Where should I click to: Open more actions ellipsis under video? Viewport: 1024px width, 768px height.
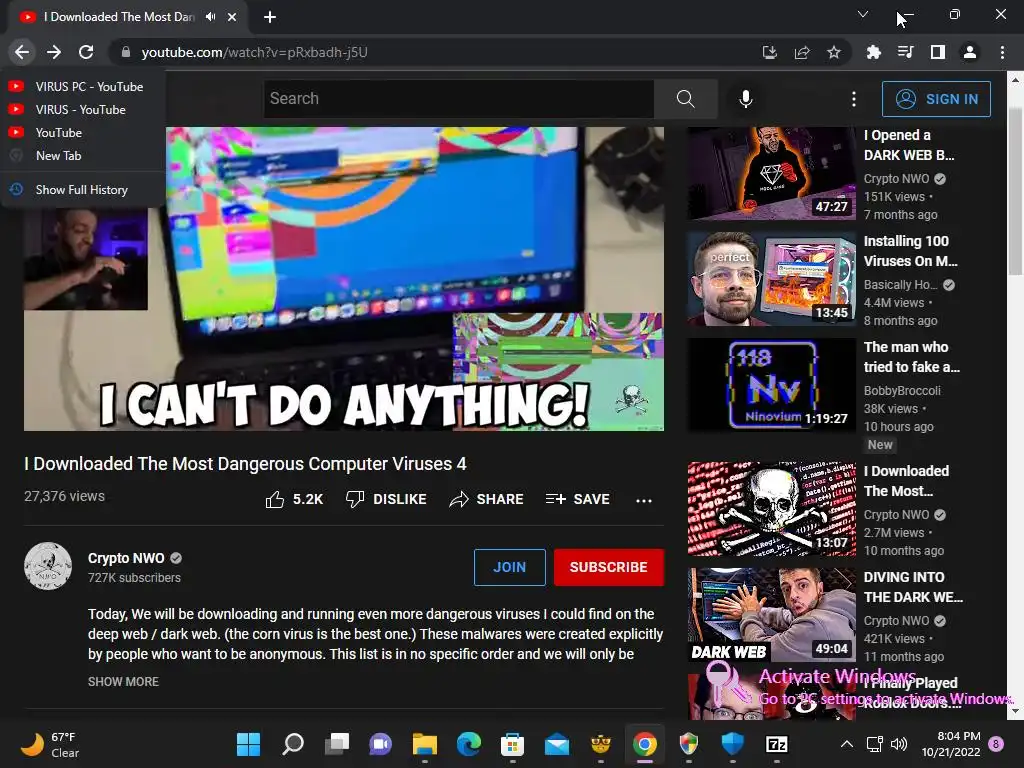(x=644, y=500)
